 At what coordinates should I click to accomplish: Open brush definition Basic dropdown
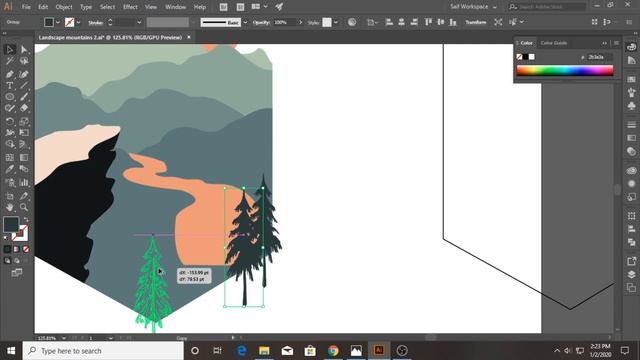coord(245,22)
